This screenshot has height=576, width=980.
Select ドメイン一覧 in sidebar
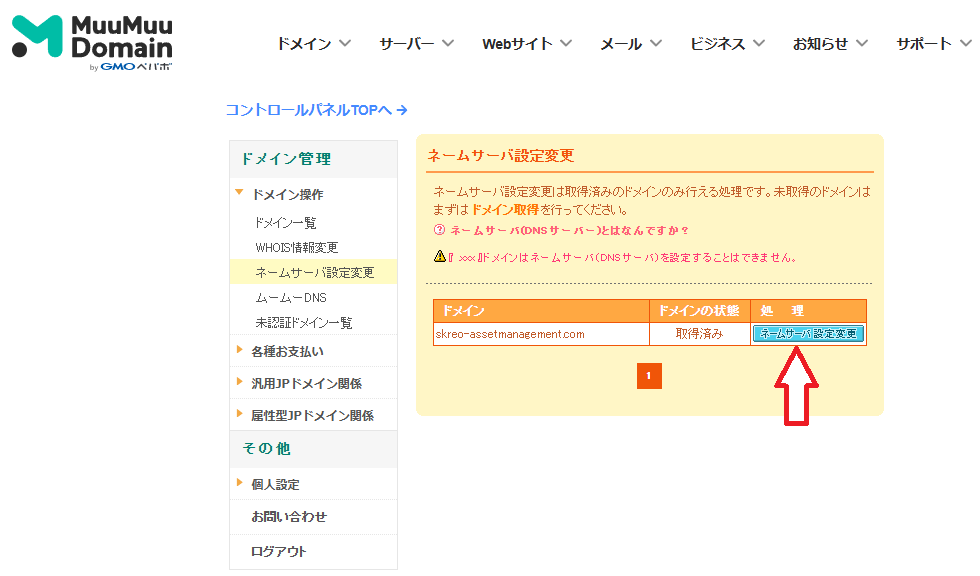285,223
